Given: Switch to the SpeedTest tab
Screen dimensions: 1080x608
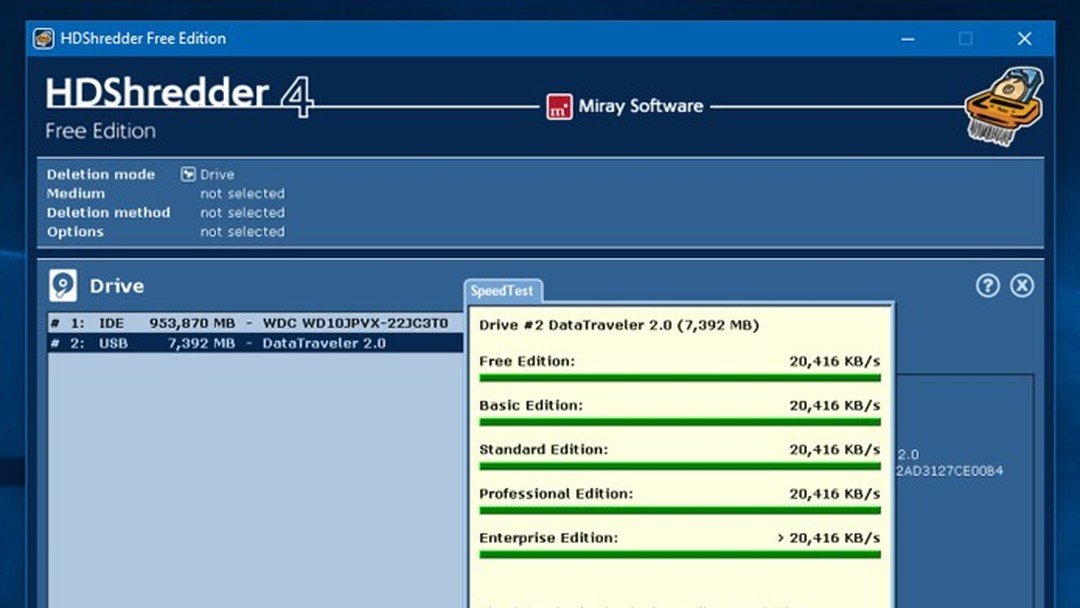Looking at the screenshot, I should 501,290.
